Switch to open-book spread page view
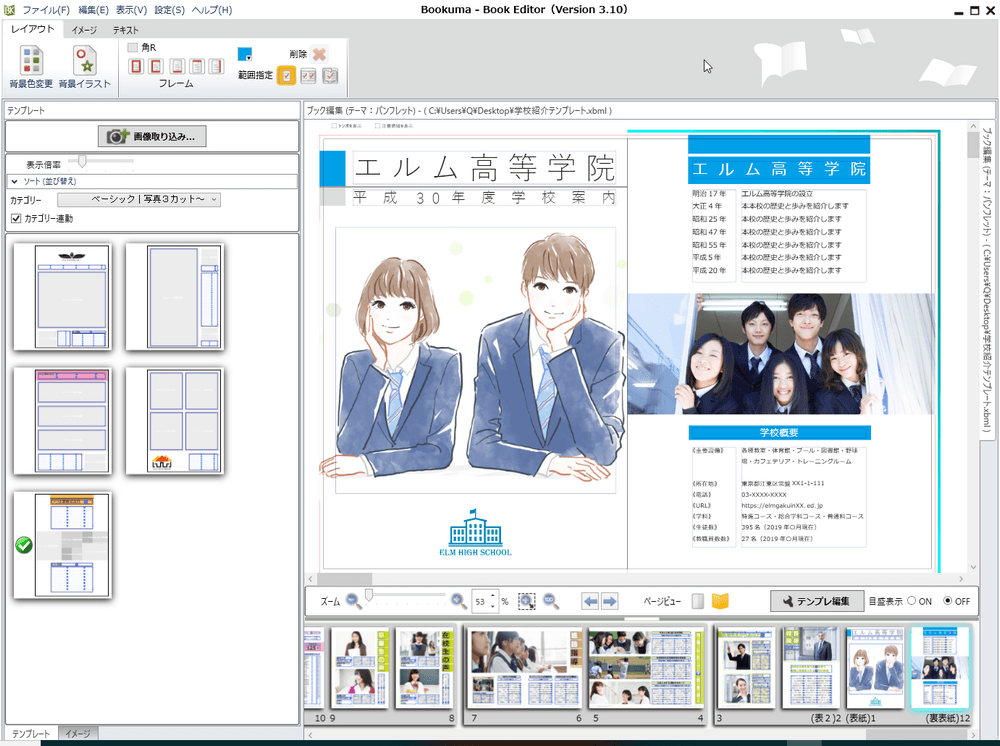 720,601
